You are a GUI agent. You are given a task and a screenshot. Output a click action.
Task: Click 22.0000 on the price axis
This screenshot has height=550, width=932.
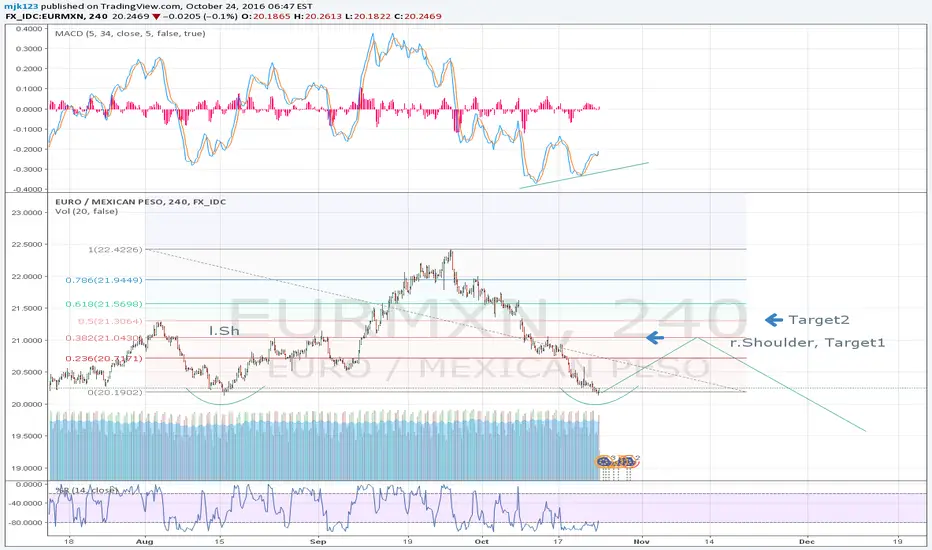27,276
